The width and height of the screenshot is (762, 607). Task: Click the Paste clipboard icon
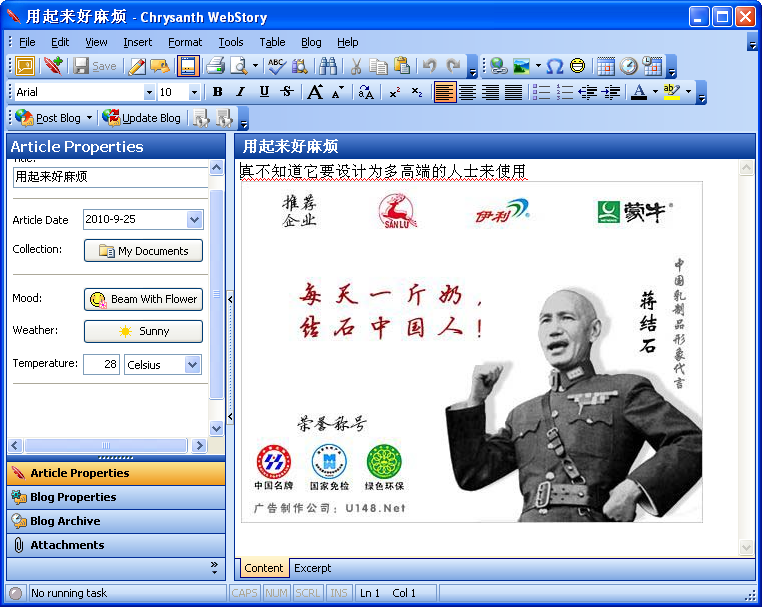(x=402, y=66)
